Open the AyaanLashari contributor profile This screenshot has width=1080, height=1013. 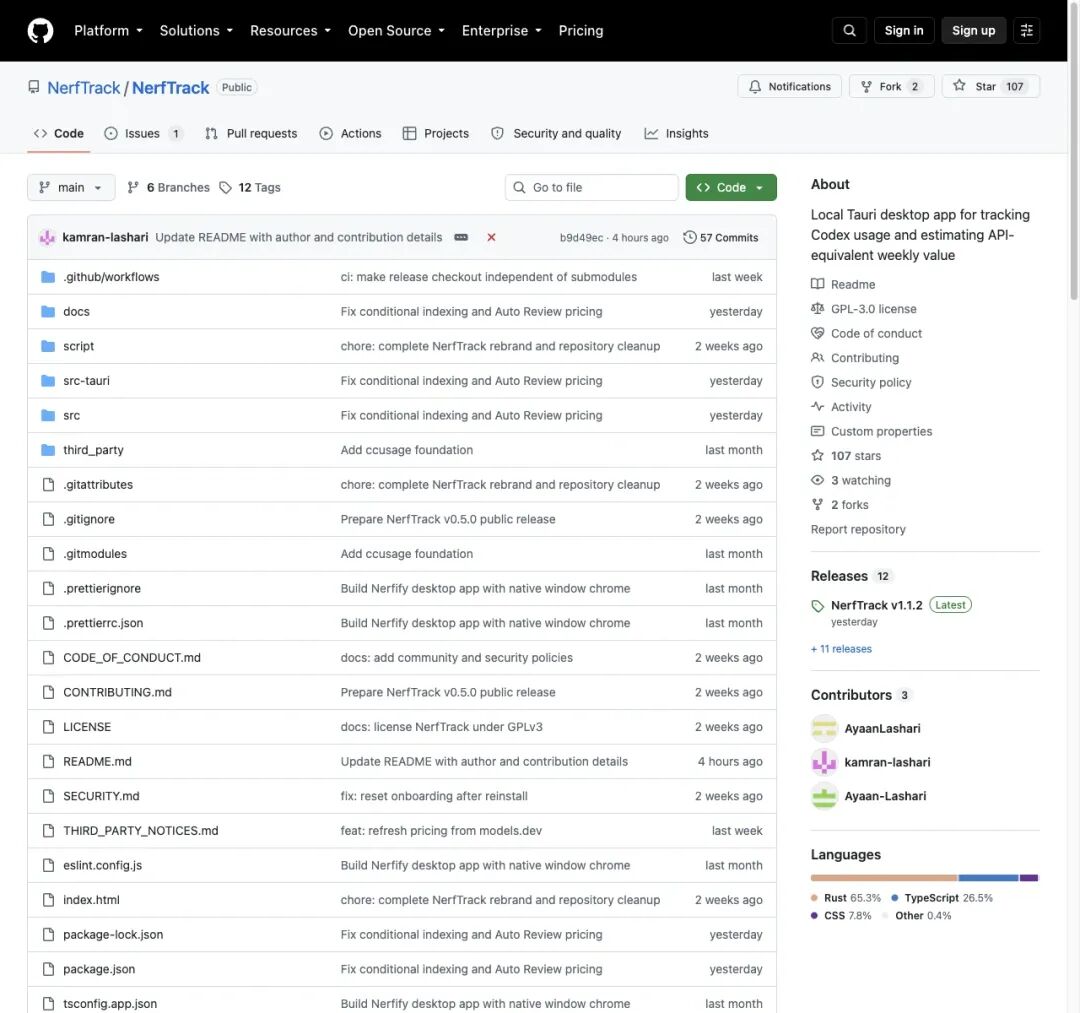coord(882,729)
